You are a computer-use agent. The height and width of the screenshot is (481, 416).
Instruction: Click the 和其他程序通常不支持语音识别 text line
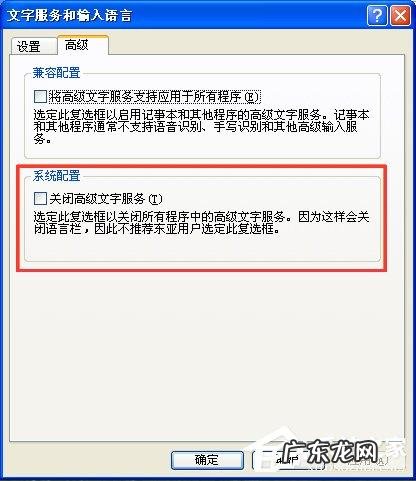[x=195, y=127]
